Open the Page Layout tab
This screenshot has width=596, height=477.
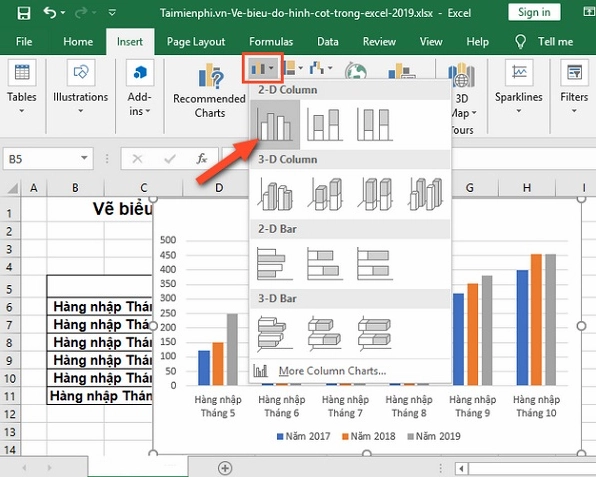pyautogui.click(x=196, y=41)
